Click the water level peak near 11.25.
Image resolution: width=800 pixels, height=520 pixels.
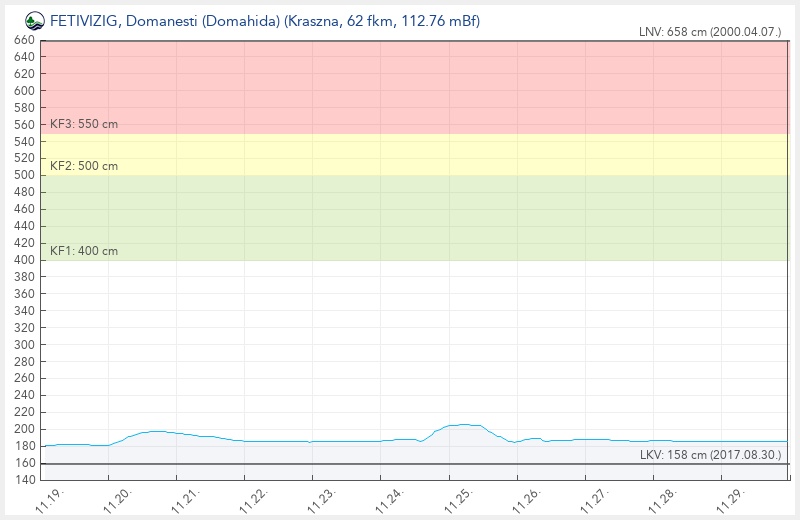[x=461, y=424]
